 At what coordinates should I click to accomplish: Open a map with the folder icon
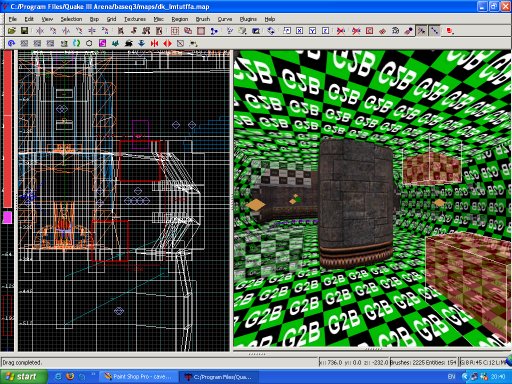(x=12, y=31)
